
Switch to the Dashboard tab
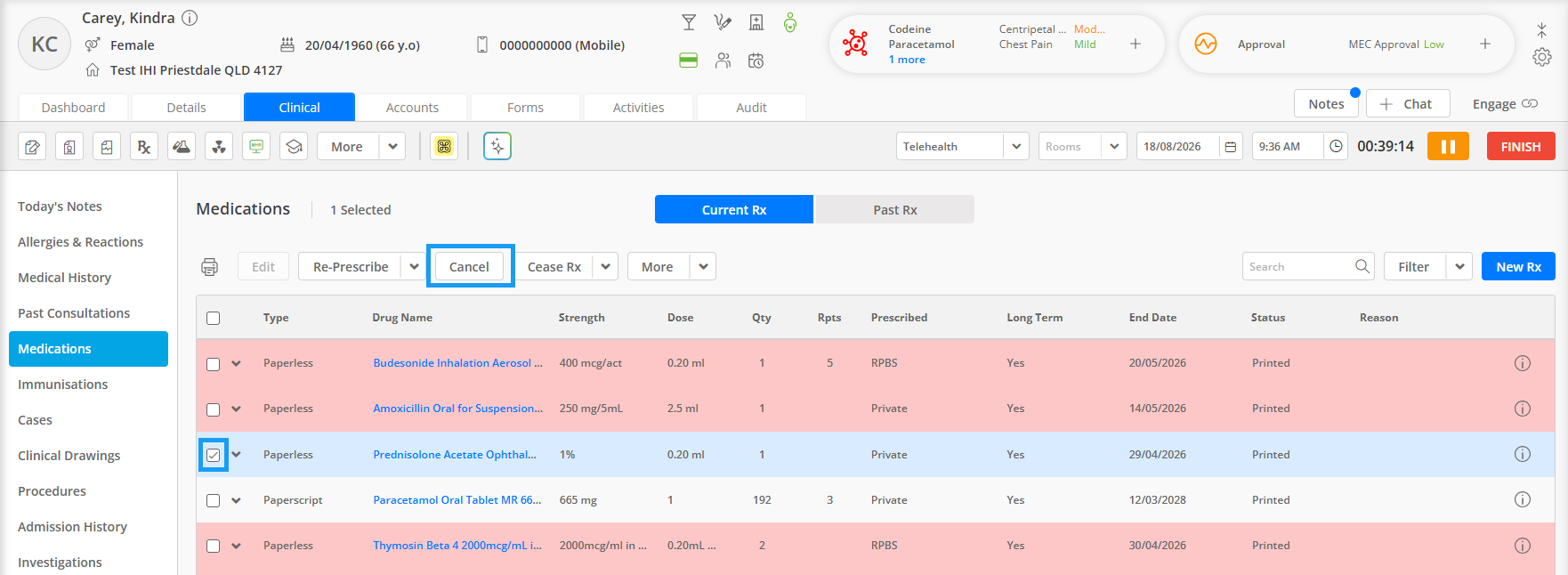click(74, 108)
